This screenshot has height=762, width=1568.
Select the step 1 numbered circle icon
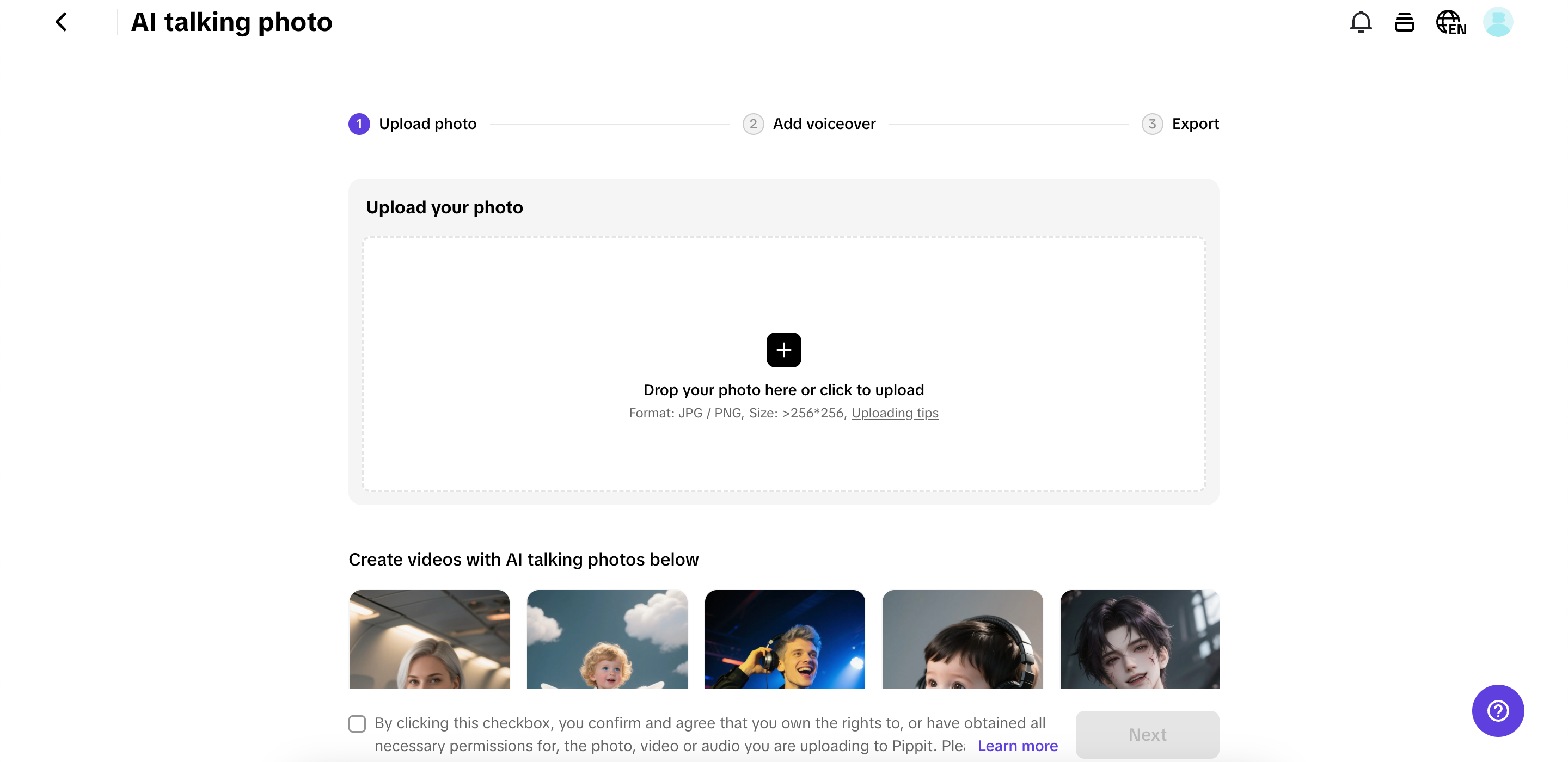point(359,124)
